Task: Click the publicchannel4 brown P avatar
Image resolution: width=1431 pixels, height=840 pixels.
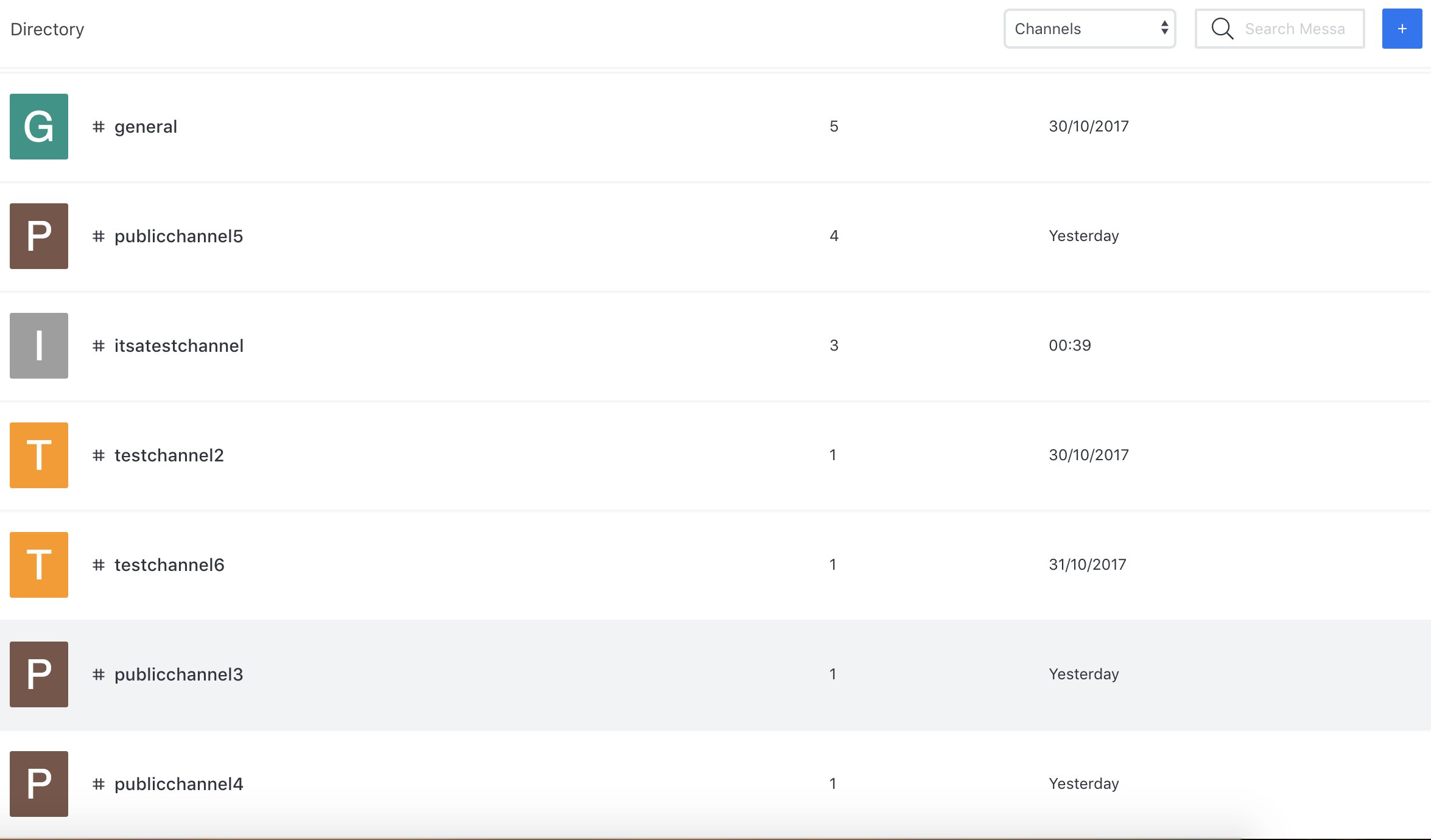Action: point(39,784)
